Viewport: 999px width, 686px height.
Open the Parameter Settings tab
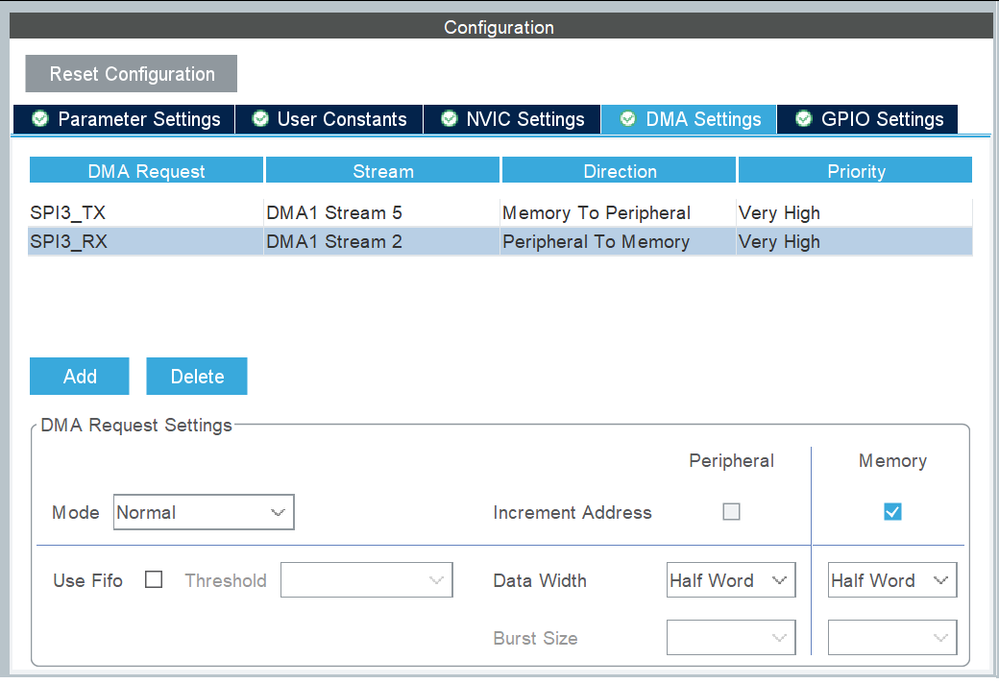124,119
